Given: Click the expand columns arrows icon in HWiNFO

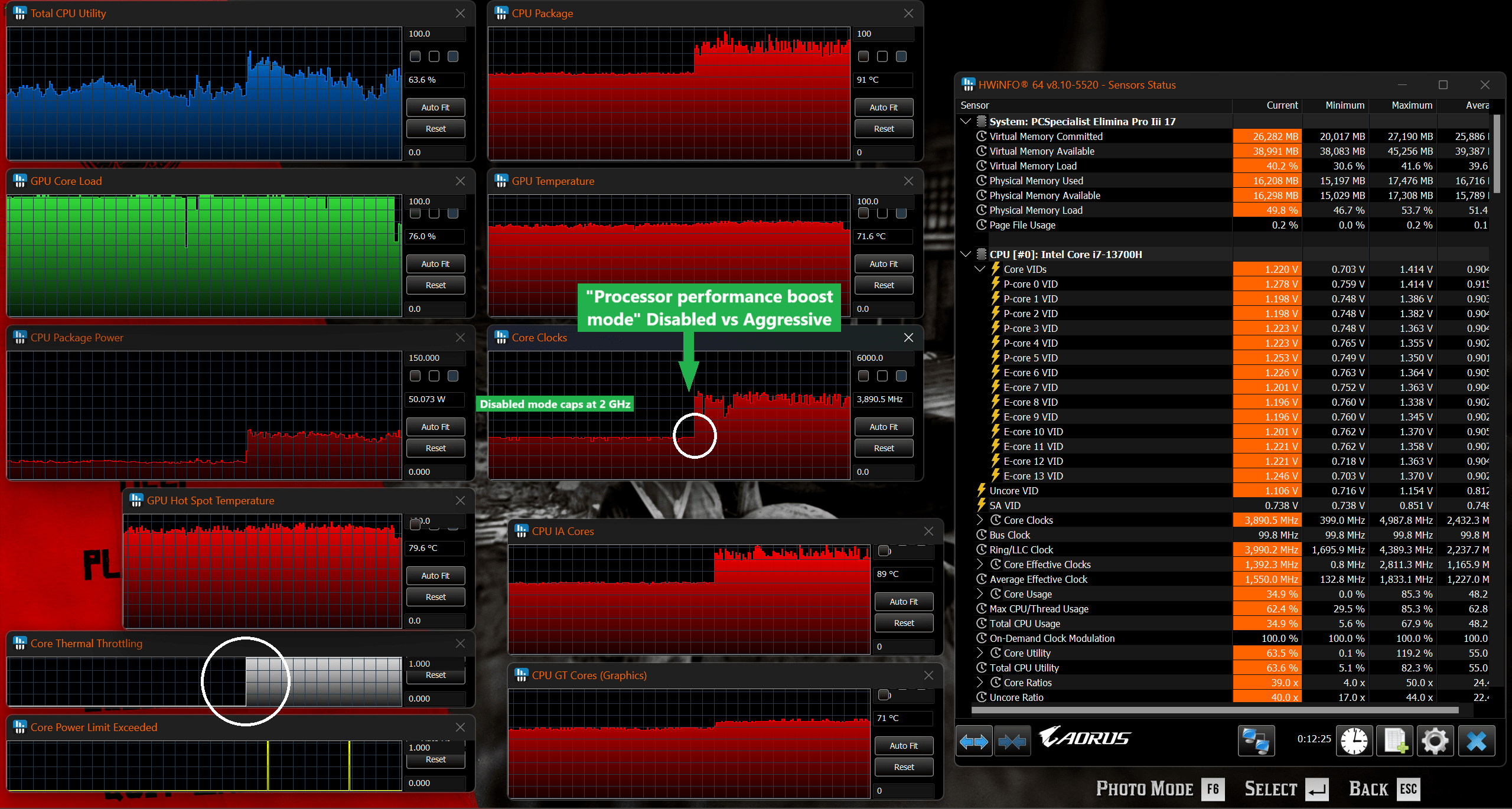Looking at the screenshot, I should tap(974, 741).
